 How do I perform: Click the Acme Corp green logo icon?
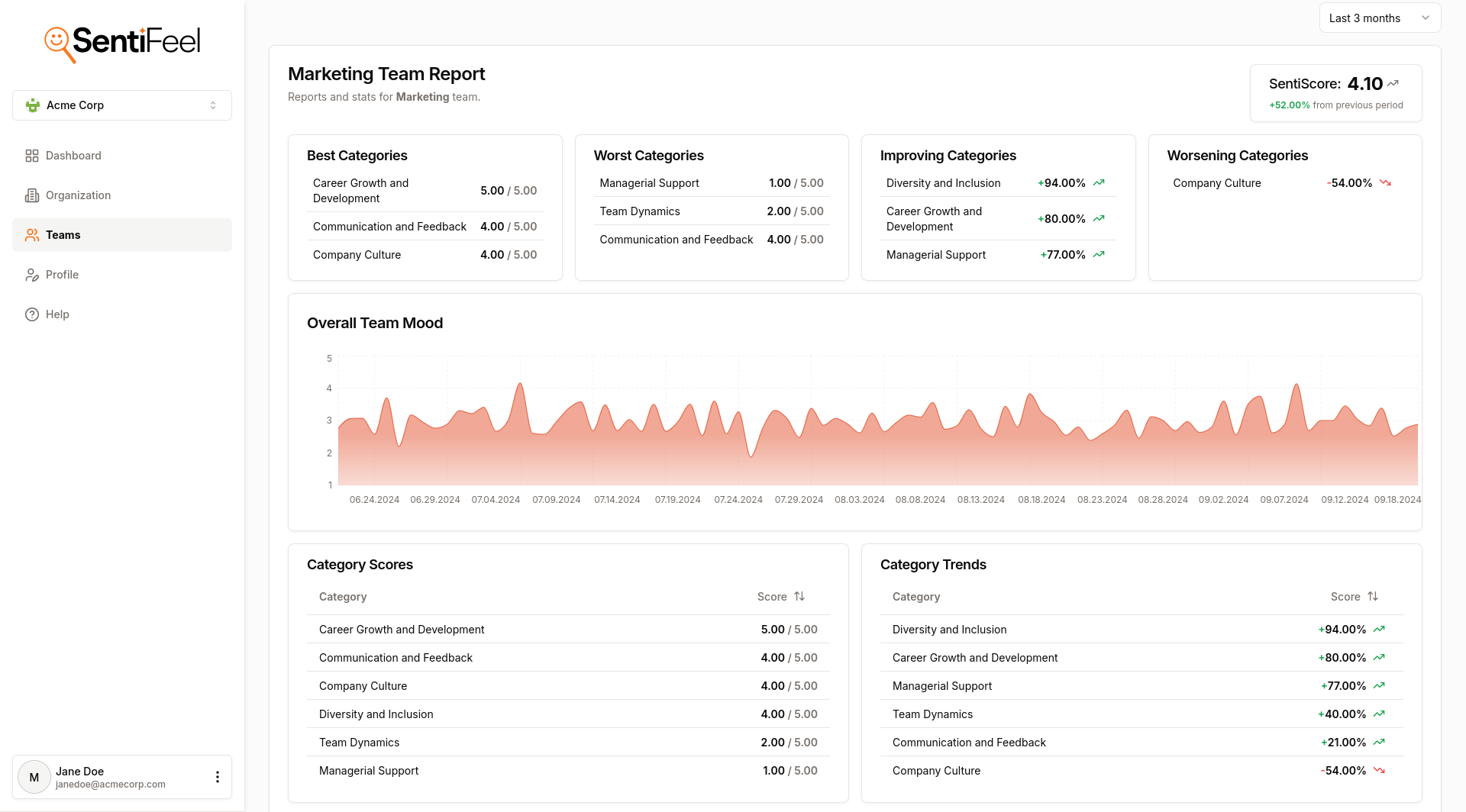coord(33,105)
